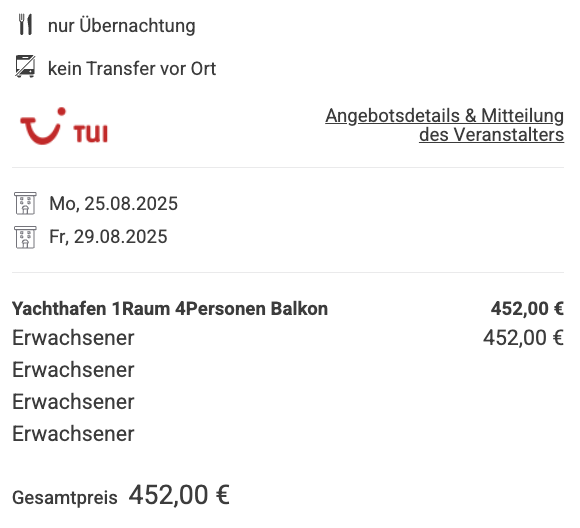
Task: Open Angebotsdetails & Mitteilung des Veranstalters link
Action: [445, 125]
